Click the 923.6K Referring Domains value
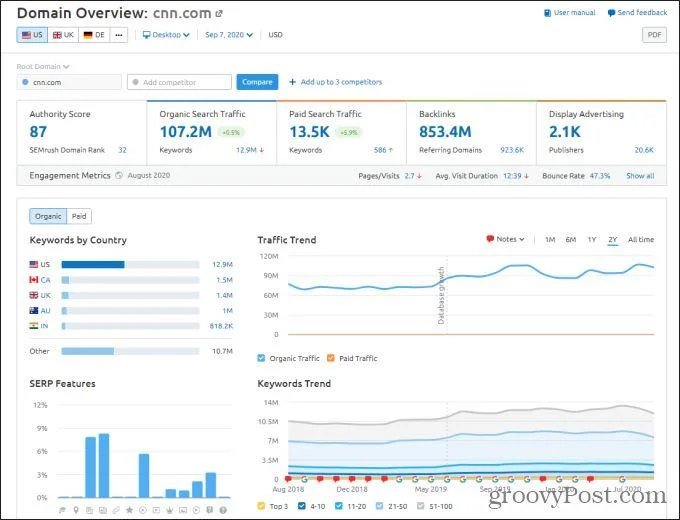The height and width of the screenshot is (520, 680). pyautogui.click(x=512, y=150)
